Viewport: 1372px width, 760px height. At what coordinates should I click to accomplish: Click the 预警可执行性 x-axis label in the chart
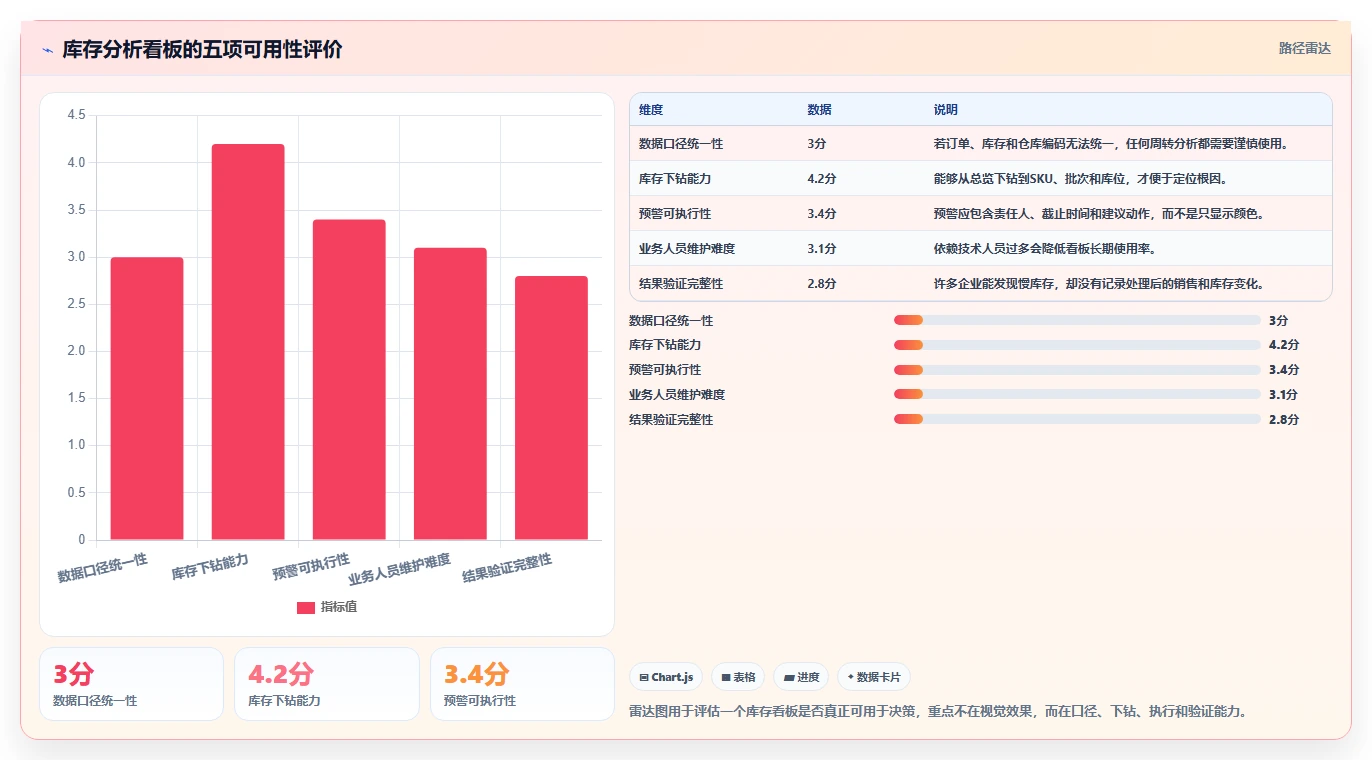tap(311, 566)
